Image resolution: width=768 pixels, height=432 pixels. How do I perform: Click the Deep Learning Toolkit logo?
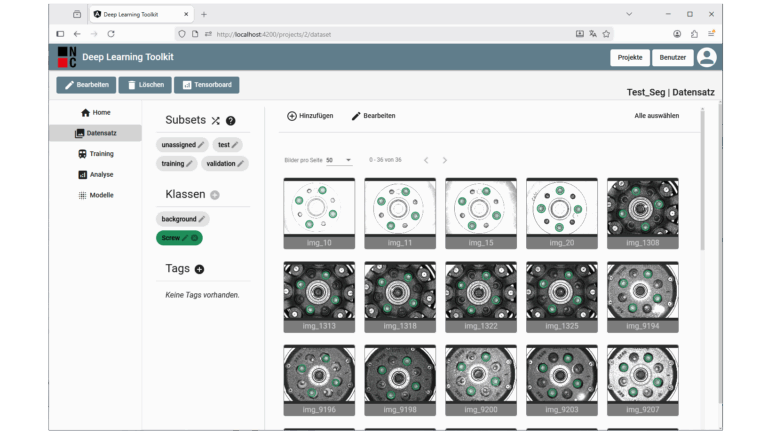pos(67,57)
